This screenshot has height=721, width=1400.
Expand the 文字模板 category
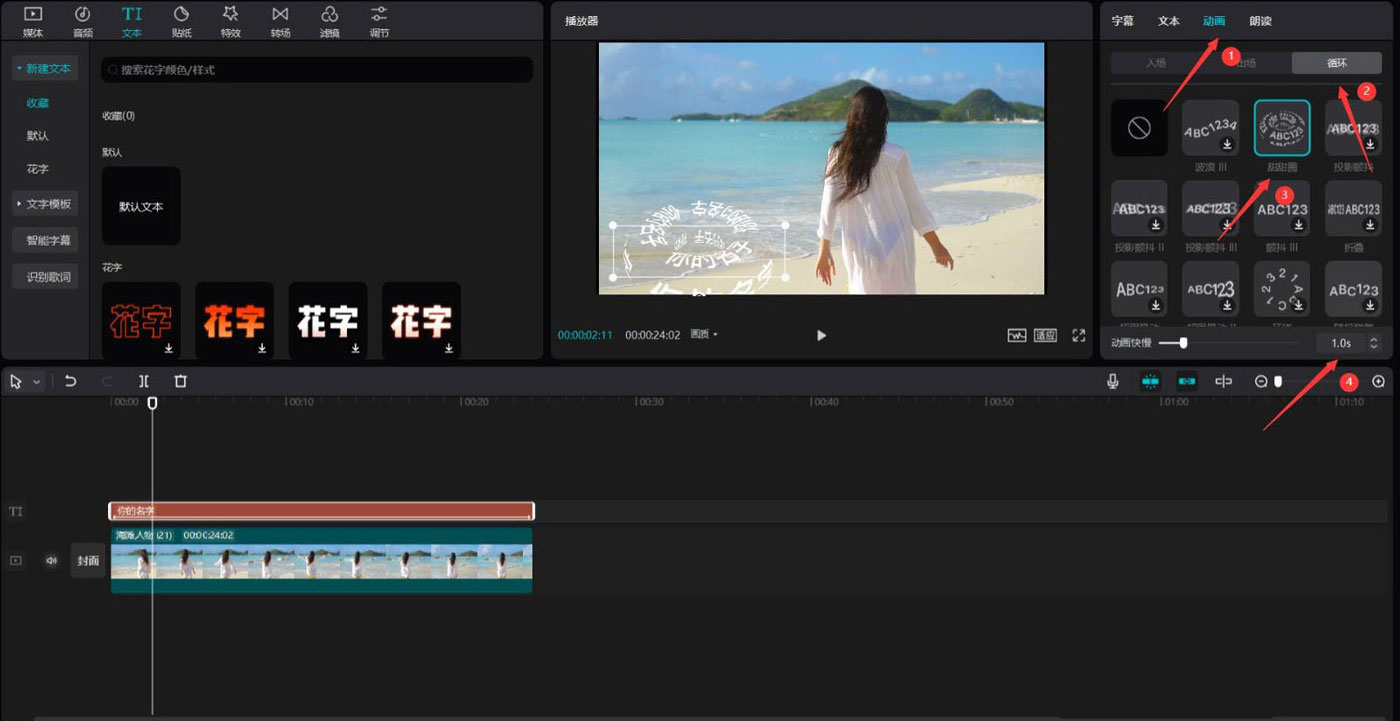pos(45,204)
